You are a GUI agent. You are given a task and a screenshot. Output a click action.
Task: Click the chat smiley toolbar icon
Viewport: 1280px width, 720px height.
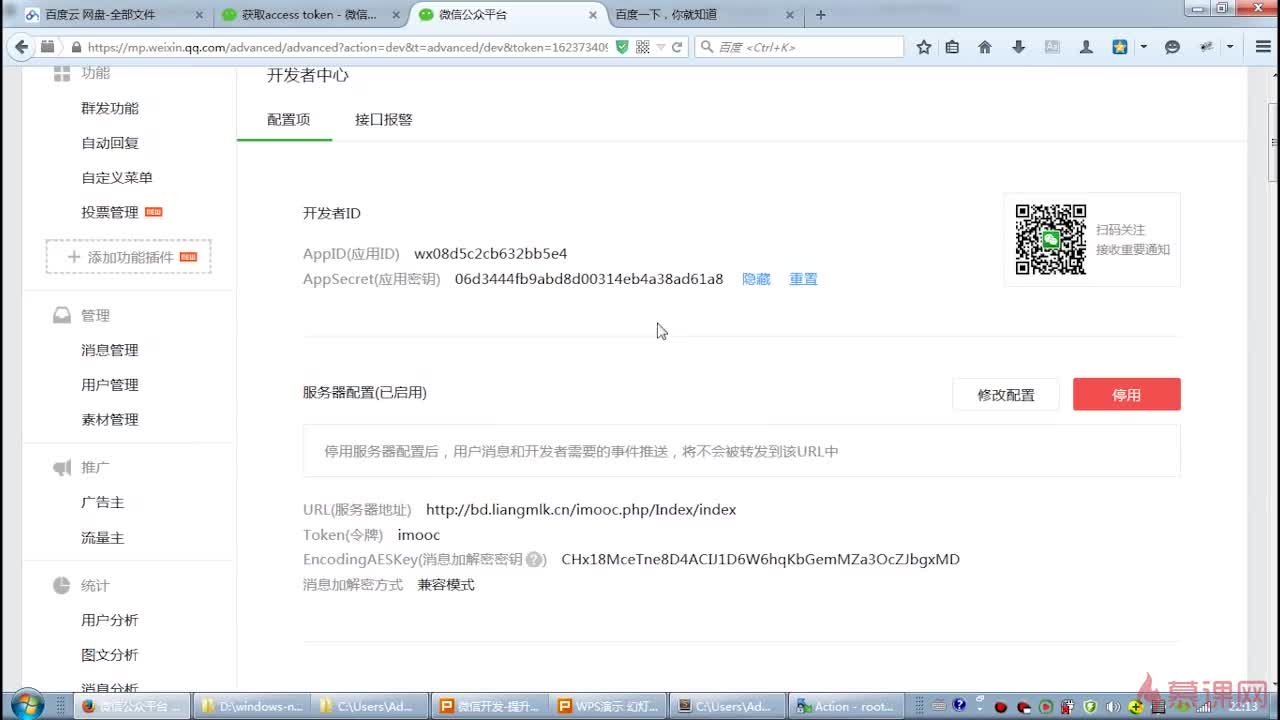[x=1173, y=47]
